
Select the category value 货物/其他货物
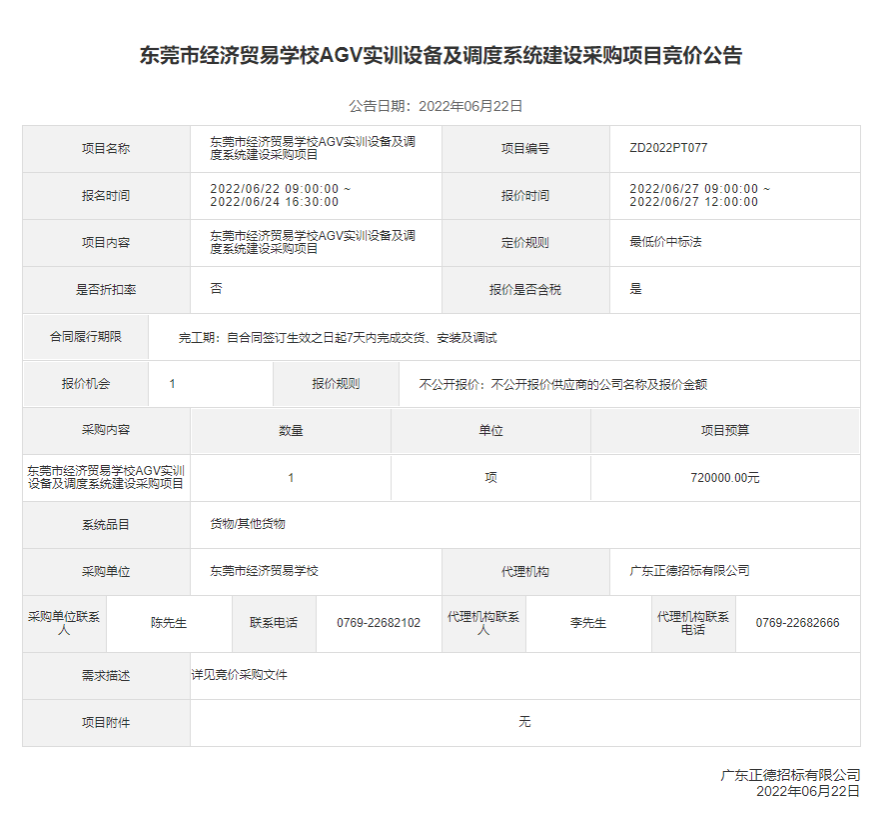pos(247,524)
